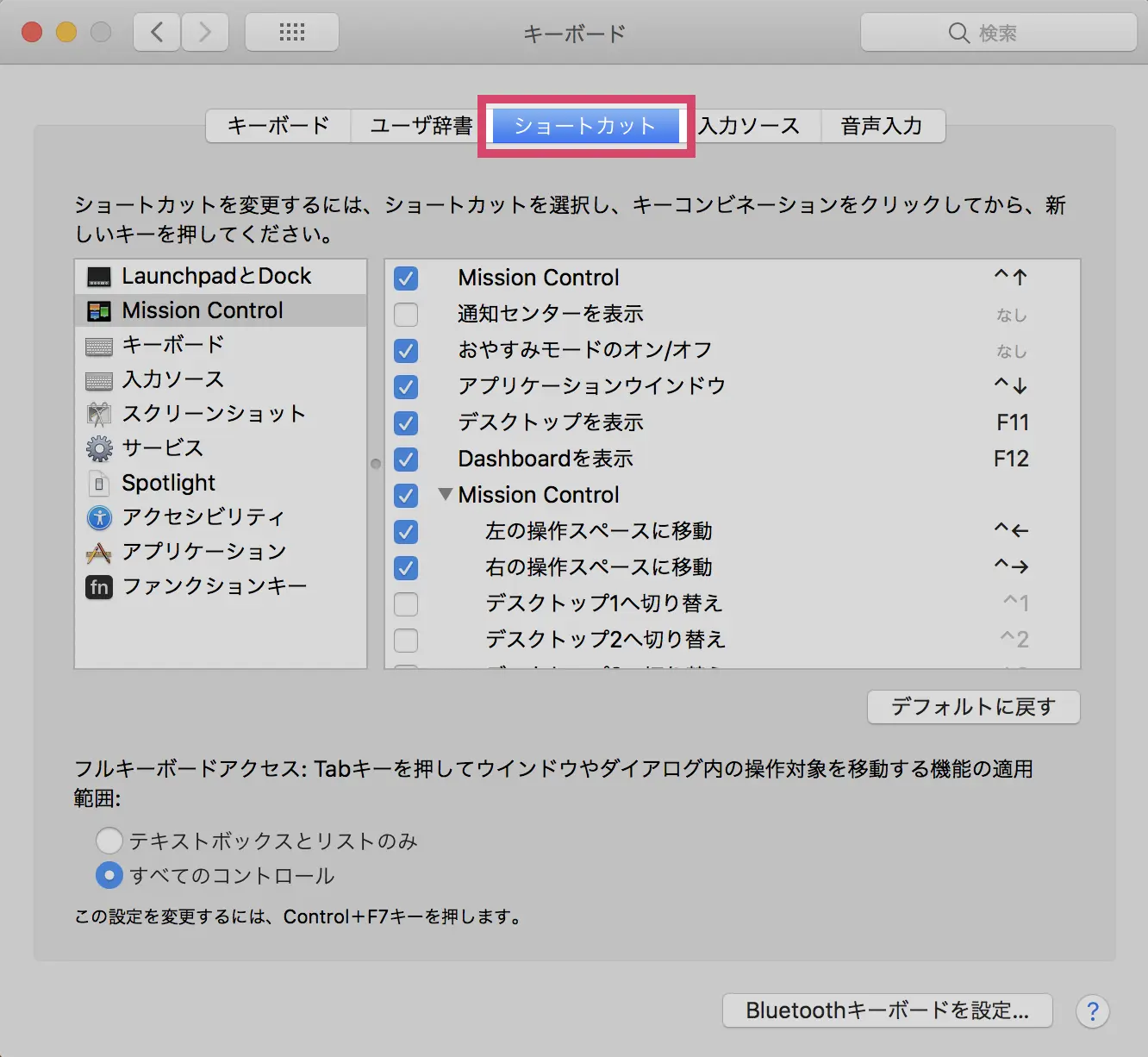Image resolution: width=1148 pixels, height=1057 pixels.
Task: Open the ユーザ辞書 tab
Action: pyautogui.click(x=421, y=126)
